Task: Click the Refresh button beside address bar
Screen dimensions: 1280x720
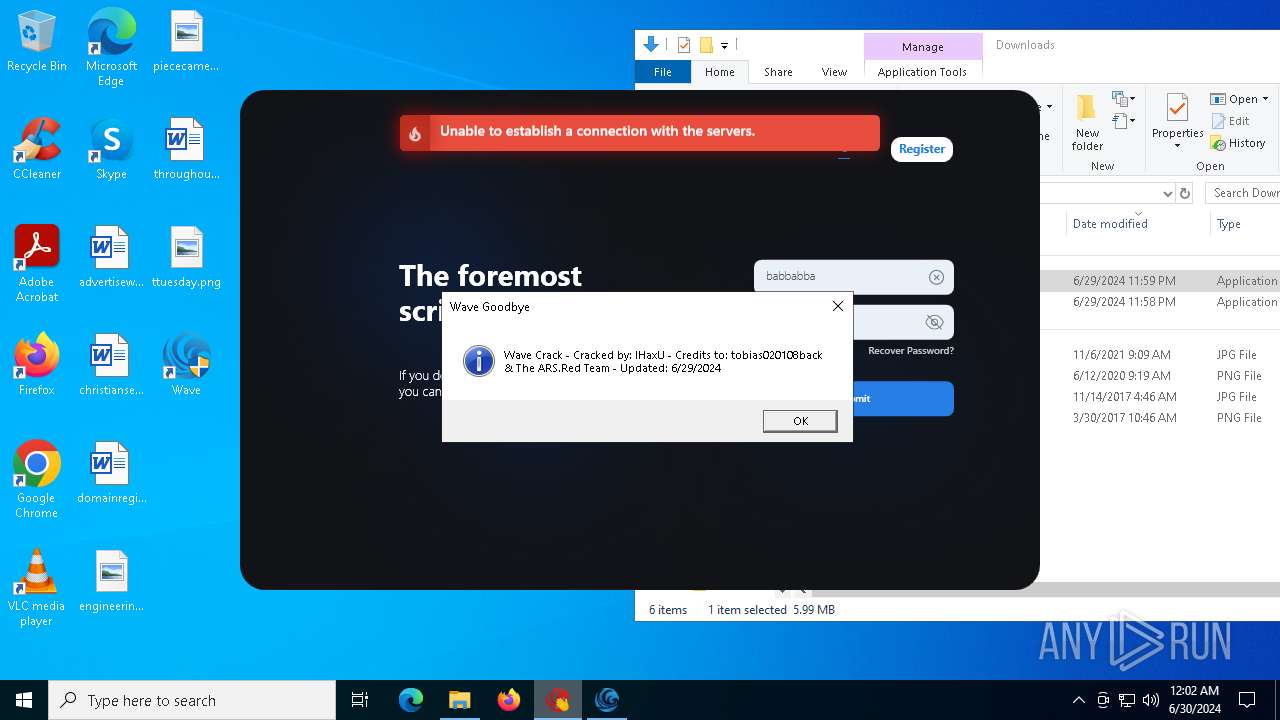Action: [1185, 193]
